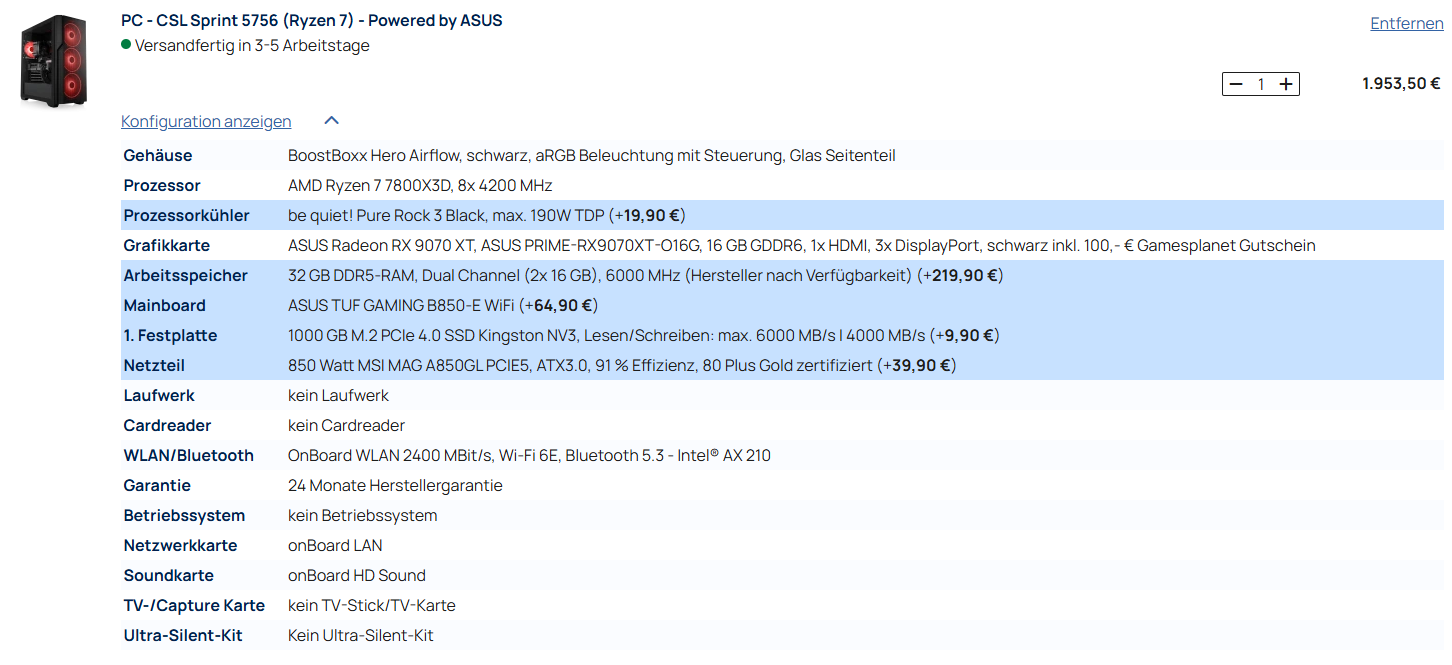Click the AMD Ryzen 7 7800X3D value
Image resolution: width=1452 pixels, height=665 pixels.
click(420, 185)
